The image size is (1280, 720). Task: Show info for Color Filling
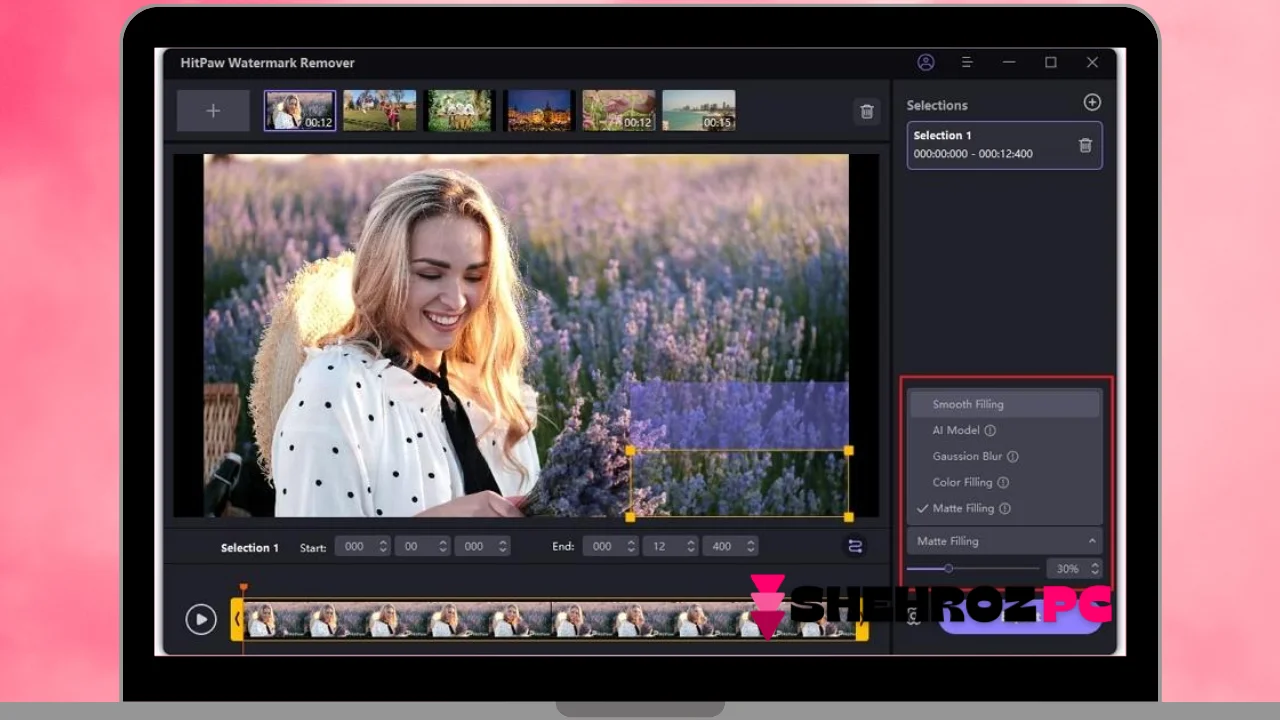pyautogui.click(x=1003, y=482)
